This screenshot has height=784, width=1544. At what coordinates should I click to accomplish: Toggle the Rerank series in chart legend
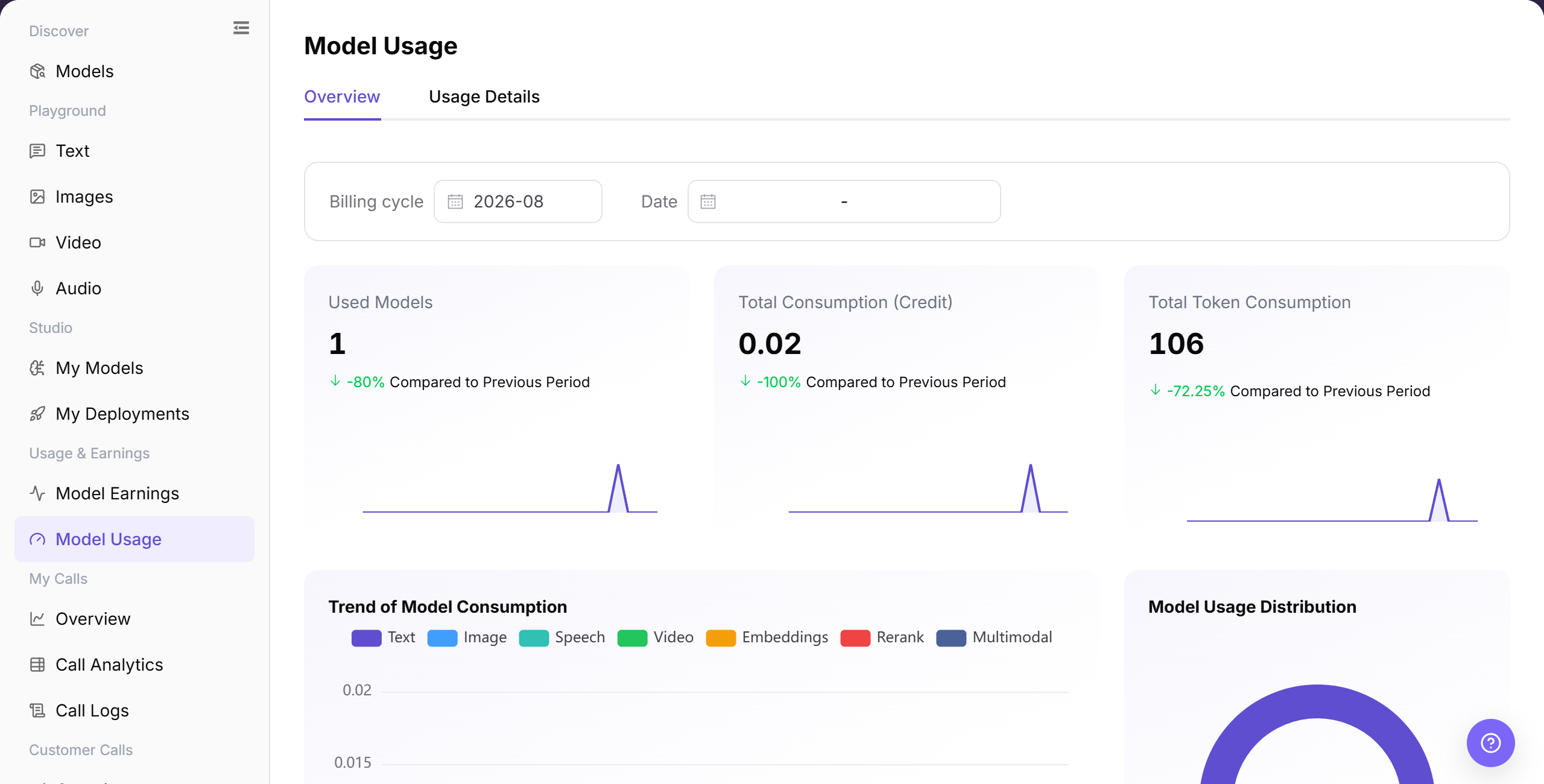[882, 637]
